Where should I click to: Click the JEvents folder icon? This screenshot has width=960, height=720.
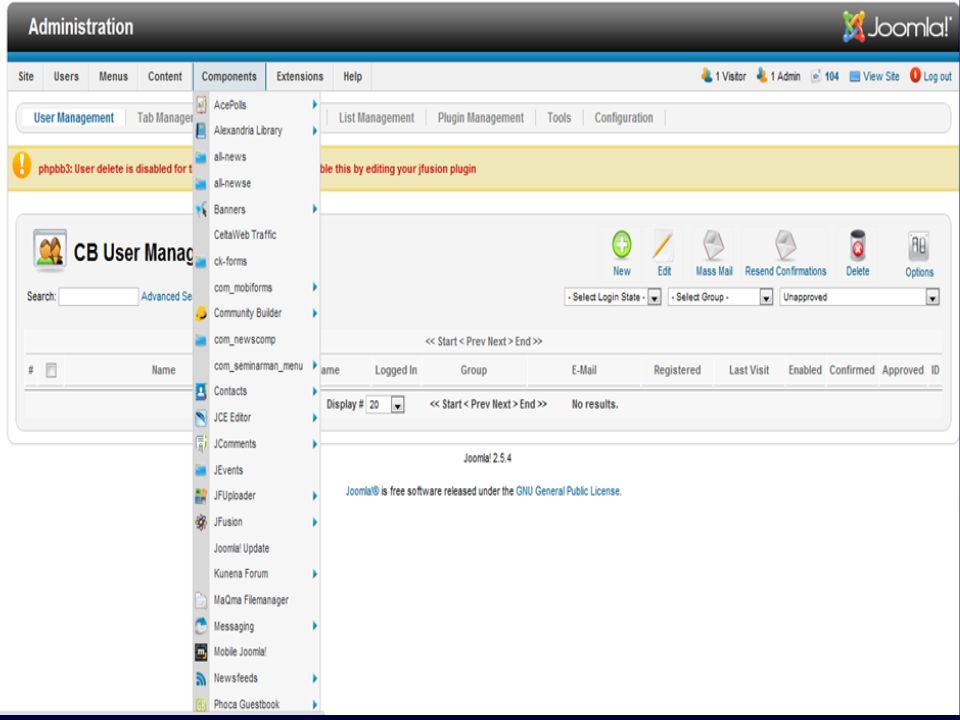[201, 470]
